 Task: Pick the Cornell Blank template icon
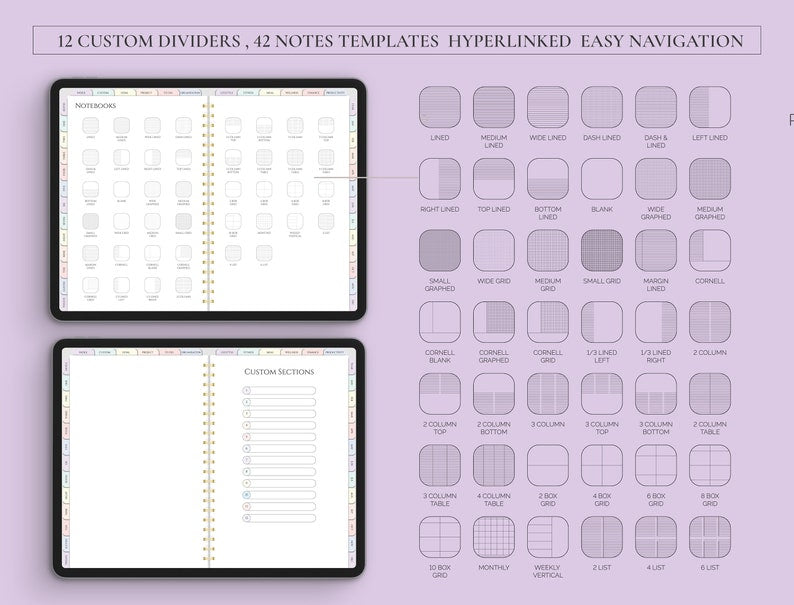[x=440, y=322]
